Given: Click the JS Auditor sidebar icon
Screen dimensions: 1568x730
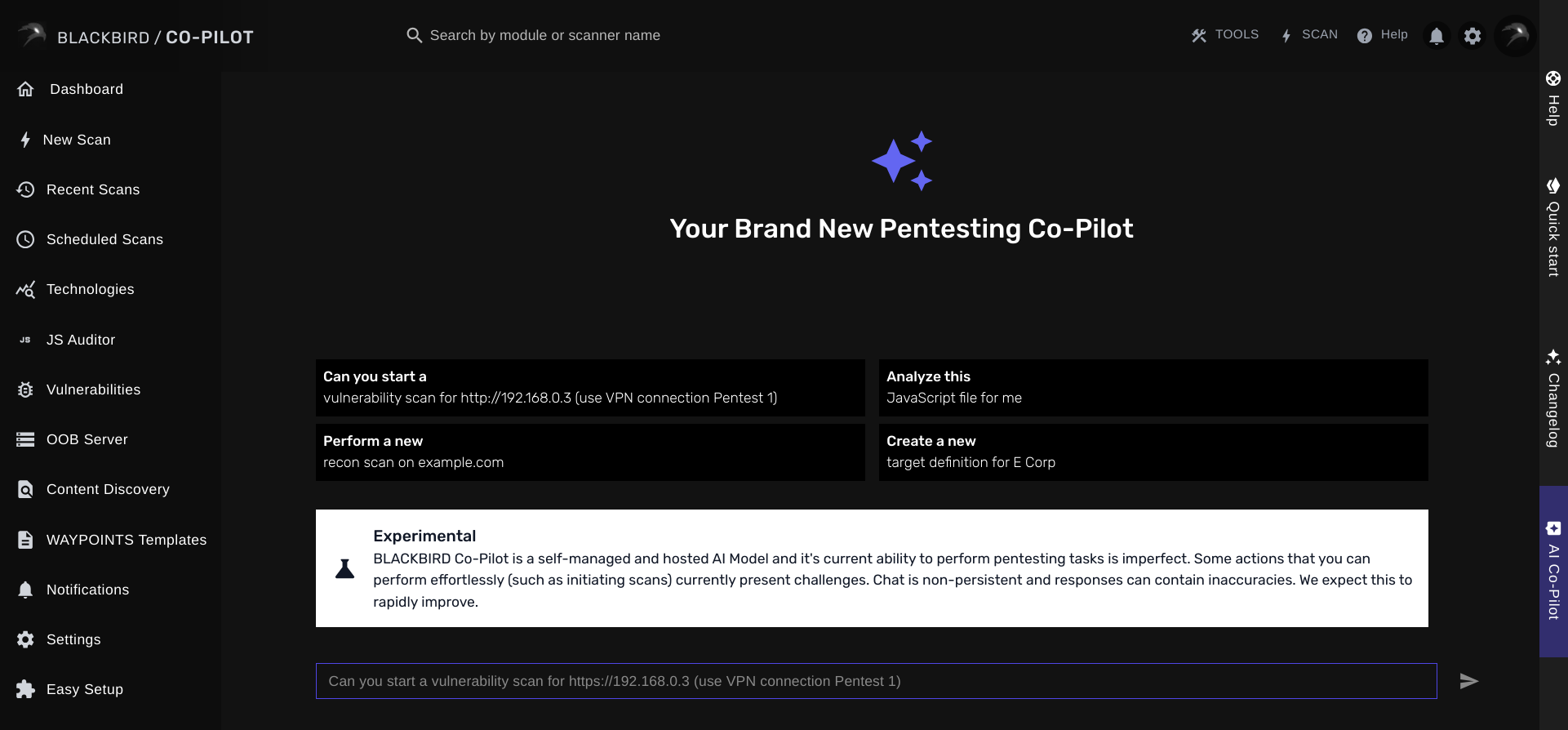Looking at the screenshot, I should (25, 340).
